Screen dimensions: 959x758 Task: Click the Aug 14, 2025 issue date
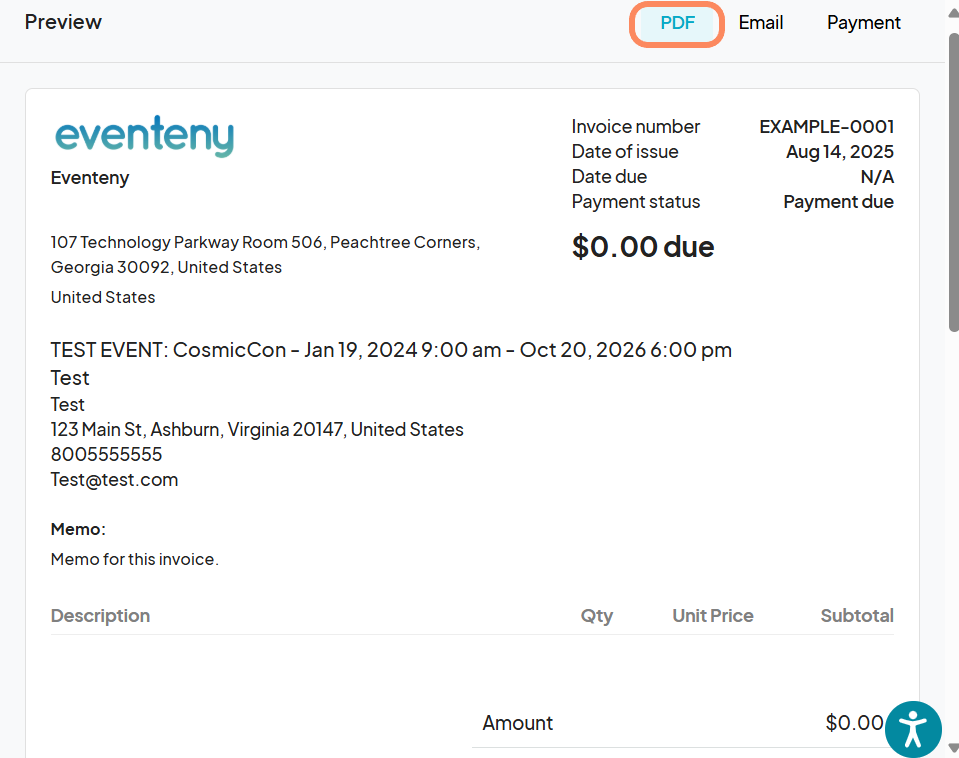pos(839,152)
